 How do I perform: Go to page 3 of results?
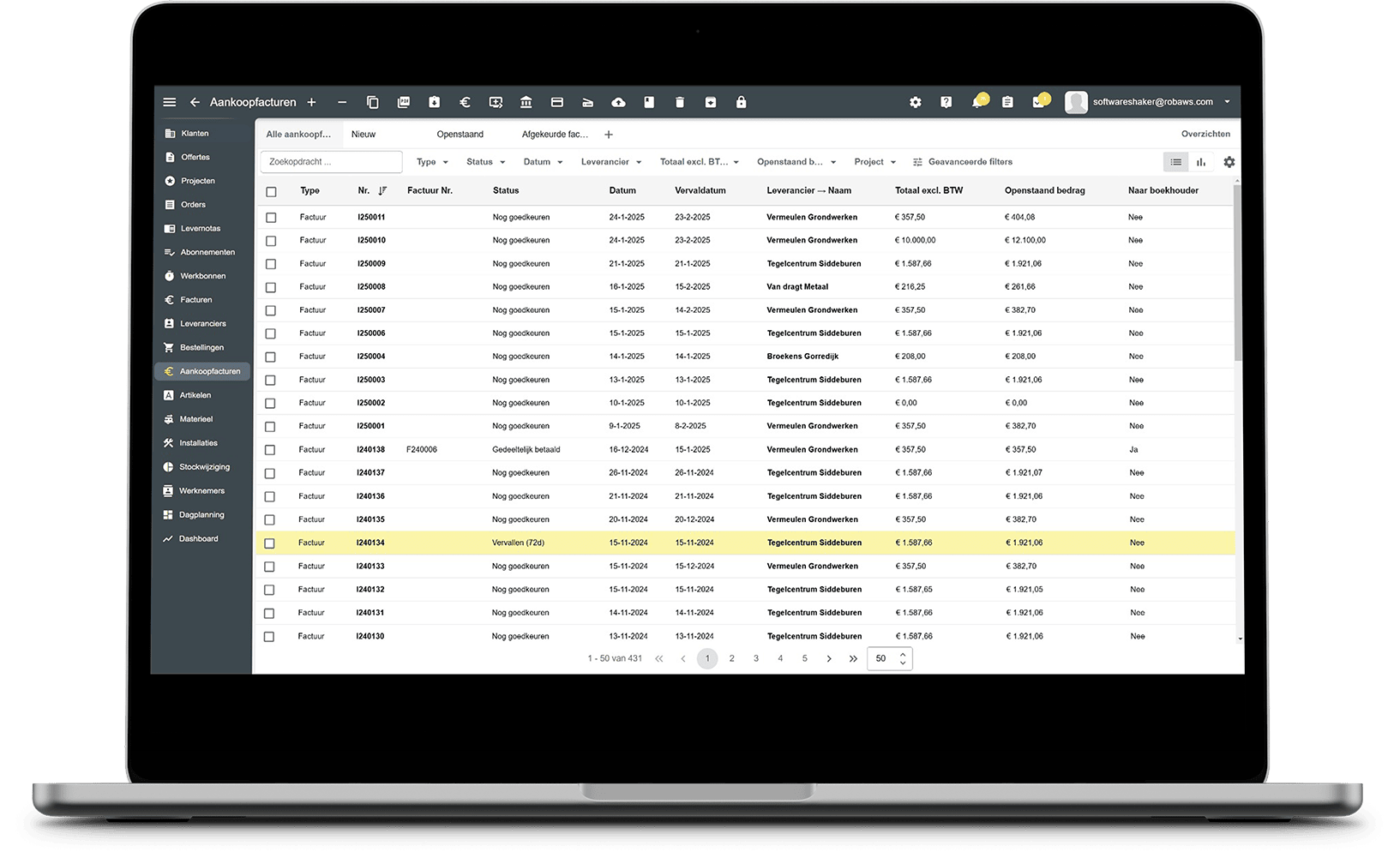click(756, 658)
